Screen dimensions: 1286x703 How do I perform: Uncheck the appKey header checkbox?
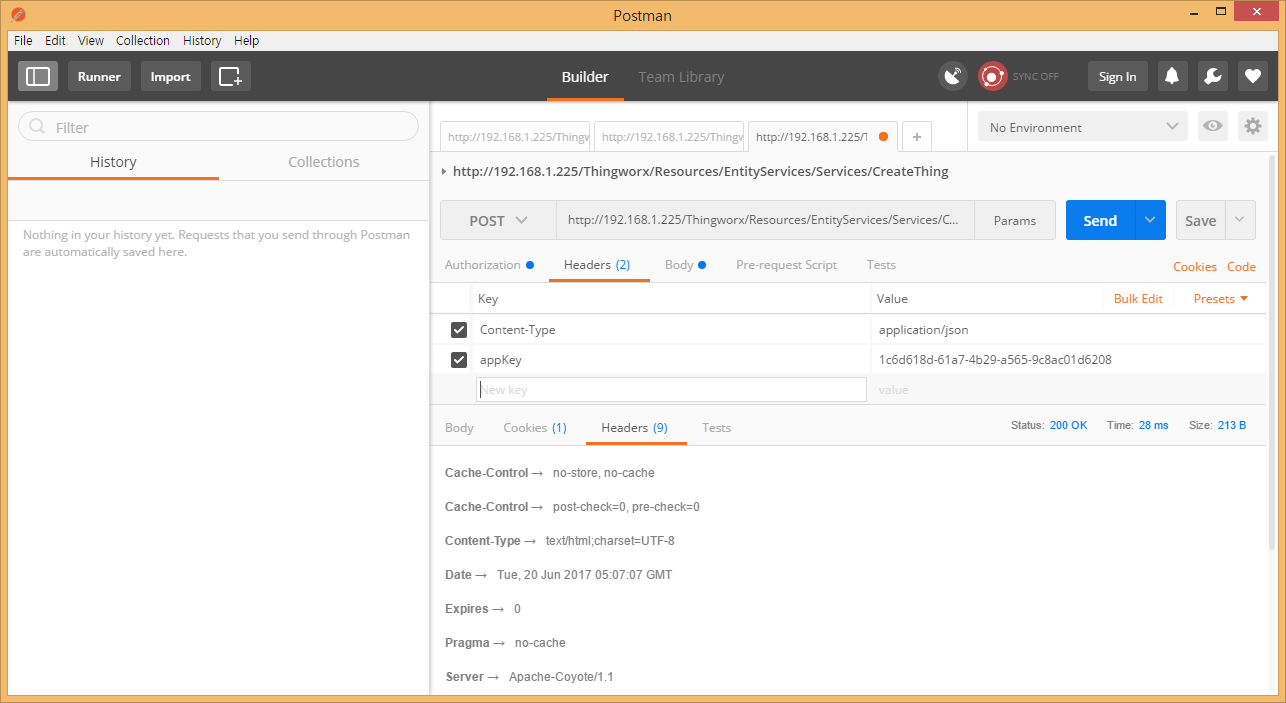pyautogui.click(x=459, y=360)
